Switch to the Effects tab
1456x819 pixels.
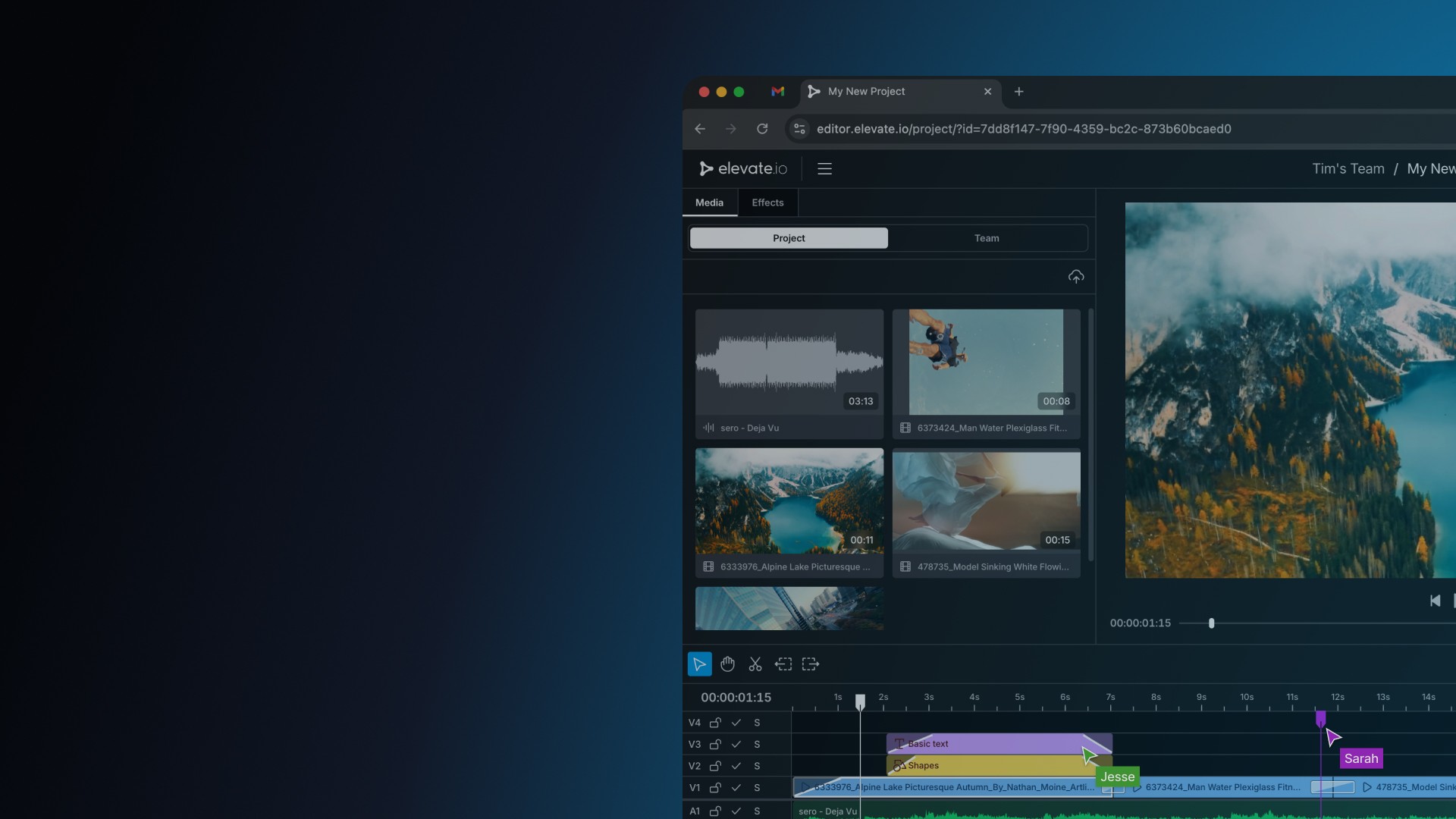pyautogui.click(x=767, y=202)
